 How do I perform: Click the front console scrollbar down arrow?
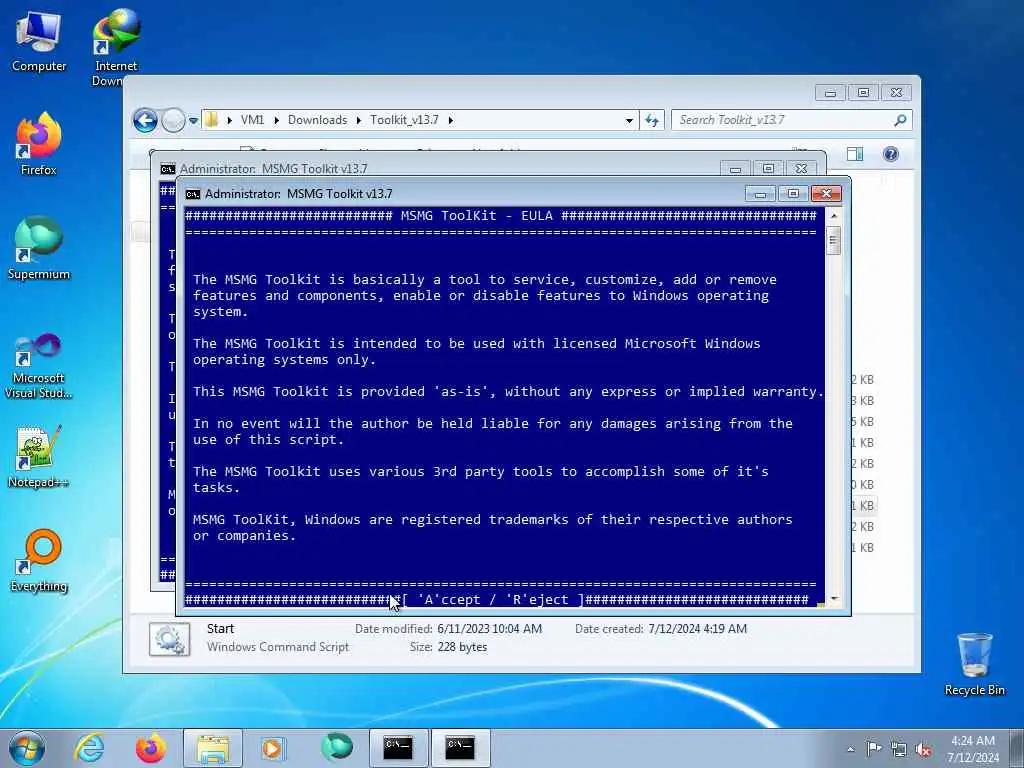tap(833, 599)
